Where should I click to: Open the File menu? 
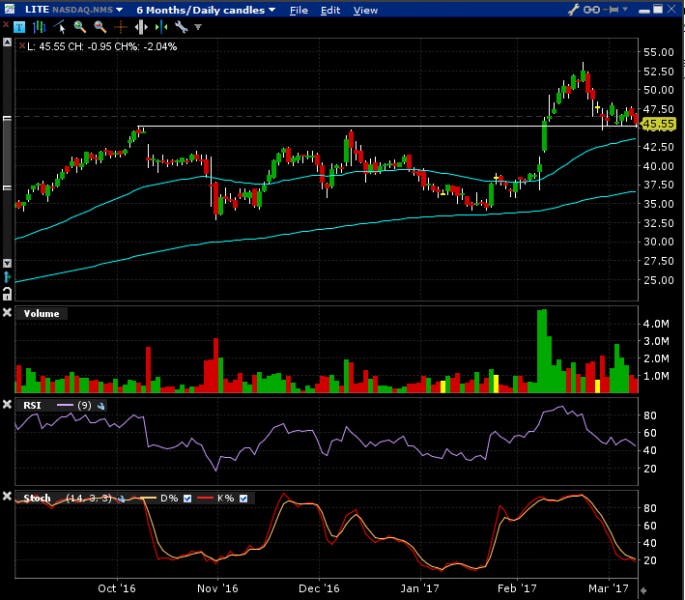click(x=298, y=10)
